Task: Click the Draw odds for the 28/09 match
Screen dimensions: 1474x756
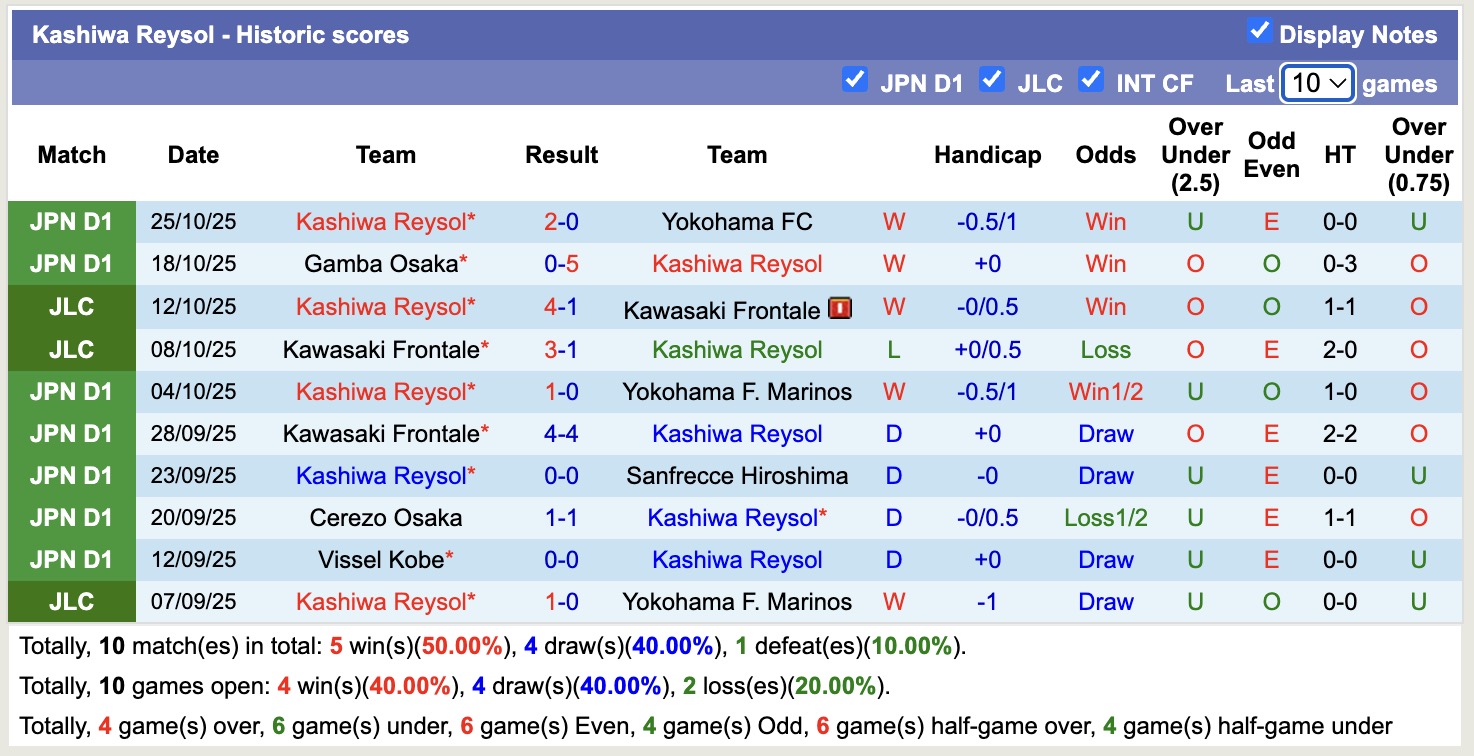Action: point(1104,433)
